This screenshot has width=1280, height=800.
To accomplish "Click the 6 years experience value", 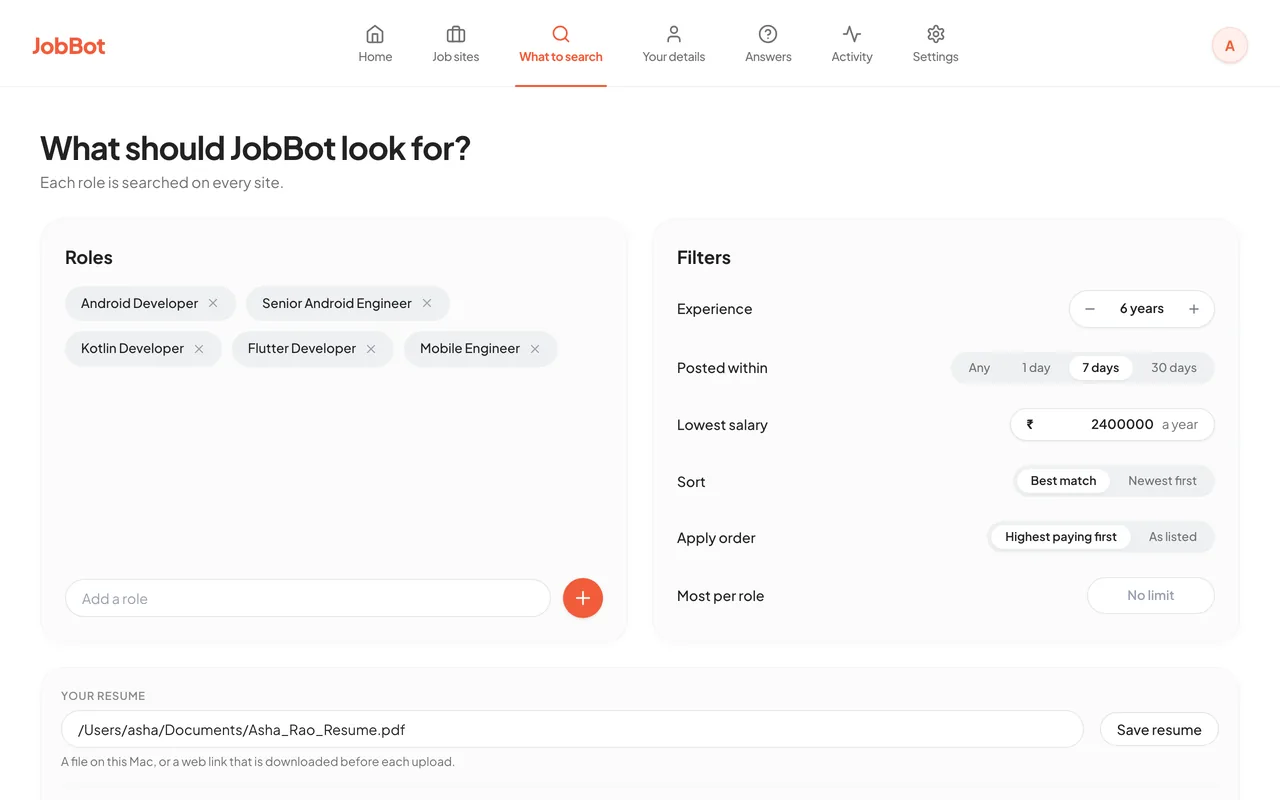I will pyautogui.click(x=1142, y=309).
